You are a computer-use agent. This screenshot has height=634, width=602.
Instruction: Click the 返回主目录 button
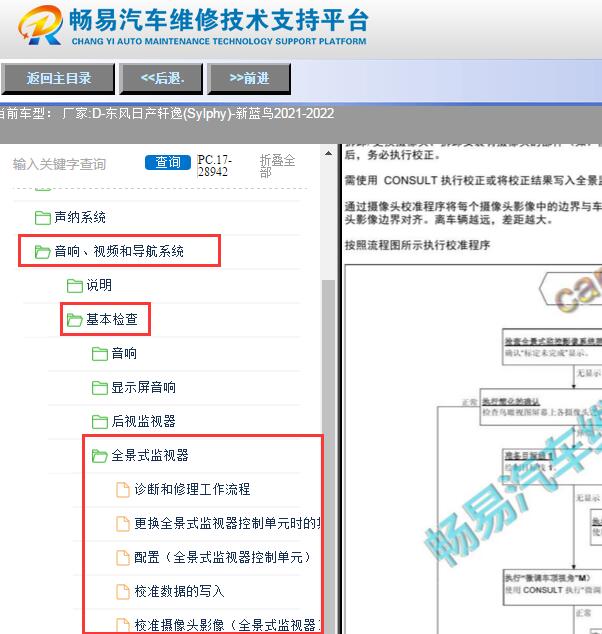[x=58, y=78]
